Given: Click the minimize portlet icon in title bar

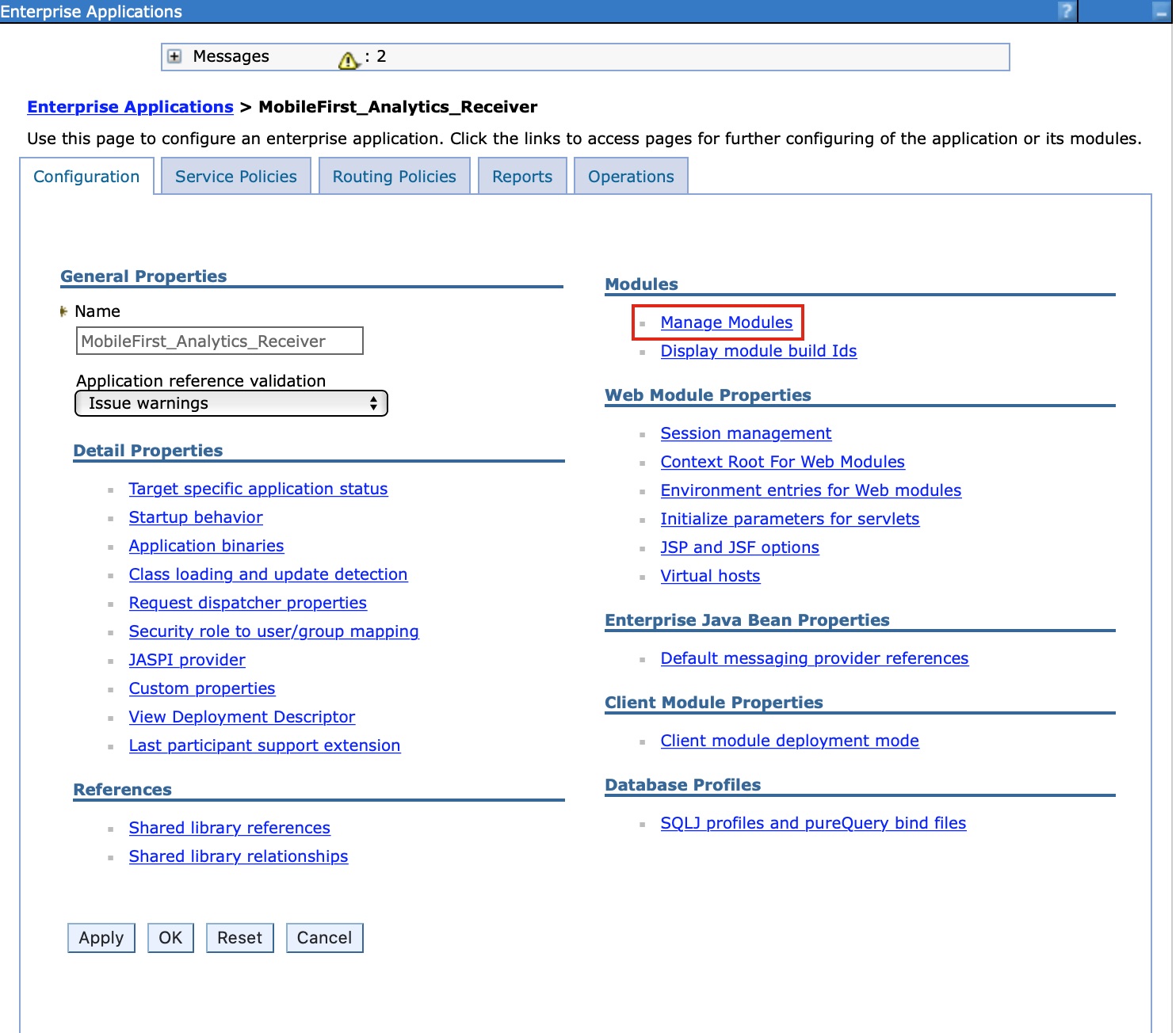Looking at the screenshot, I should pyautogui.click(x=1161, y=11).
